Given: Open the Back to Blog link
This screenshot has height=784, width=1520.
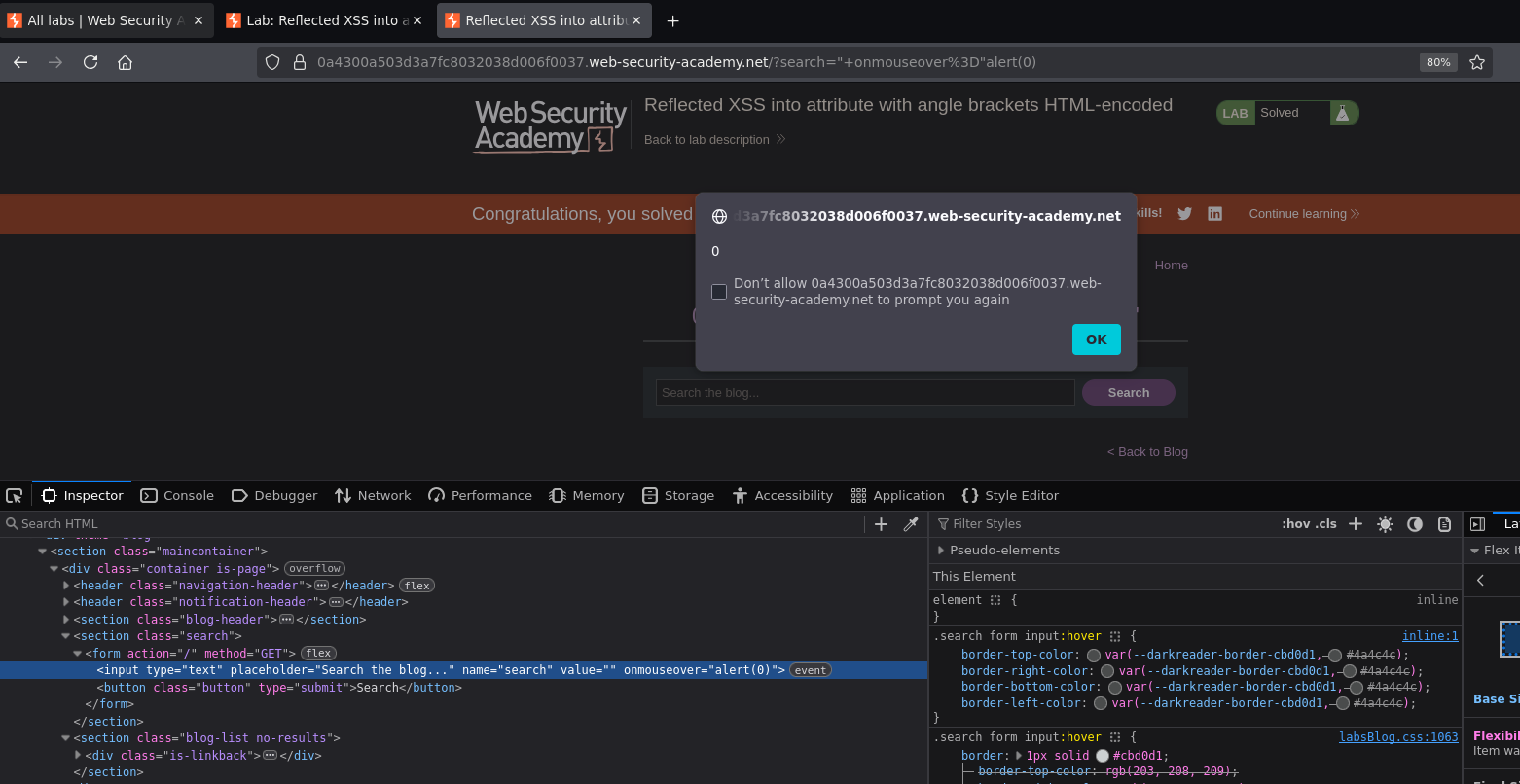Looking at the screenshot, I should click(1147, 452).
